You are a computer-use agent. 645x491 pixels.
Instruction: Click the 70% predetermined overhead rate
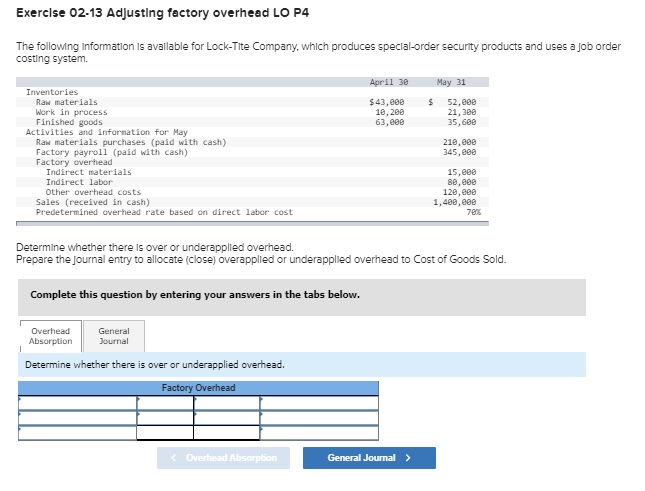[x=473, y=212]
